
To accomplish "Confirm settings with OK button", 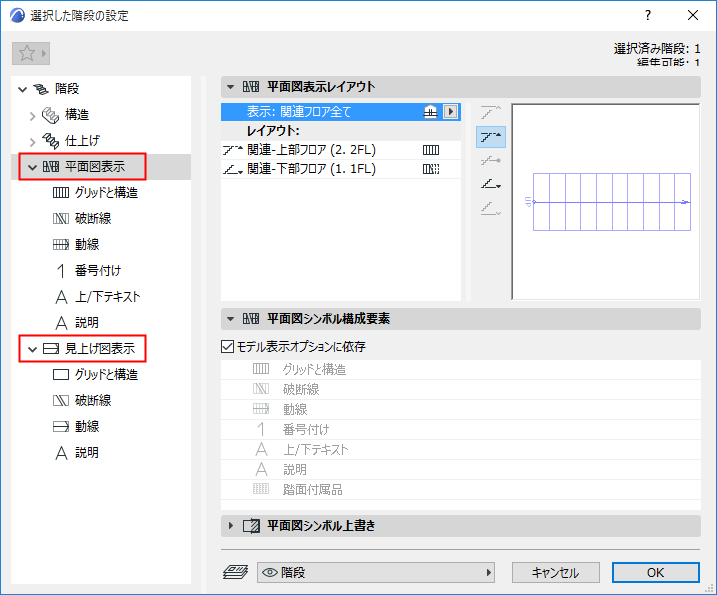I will click(x=656, y=573).
